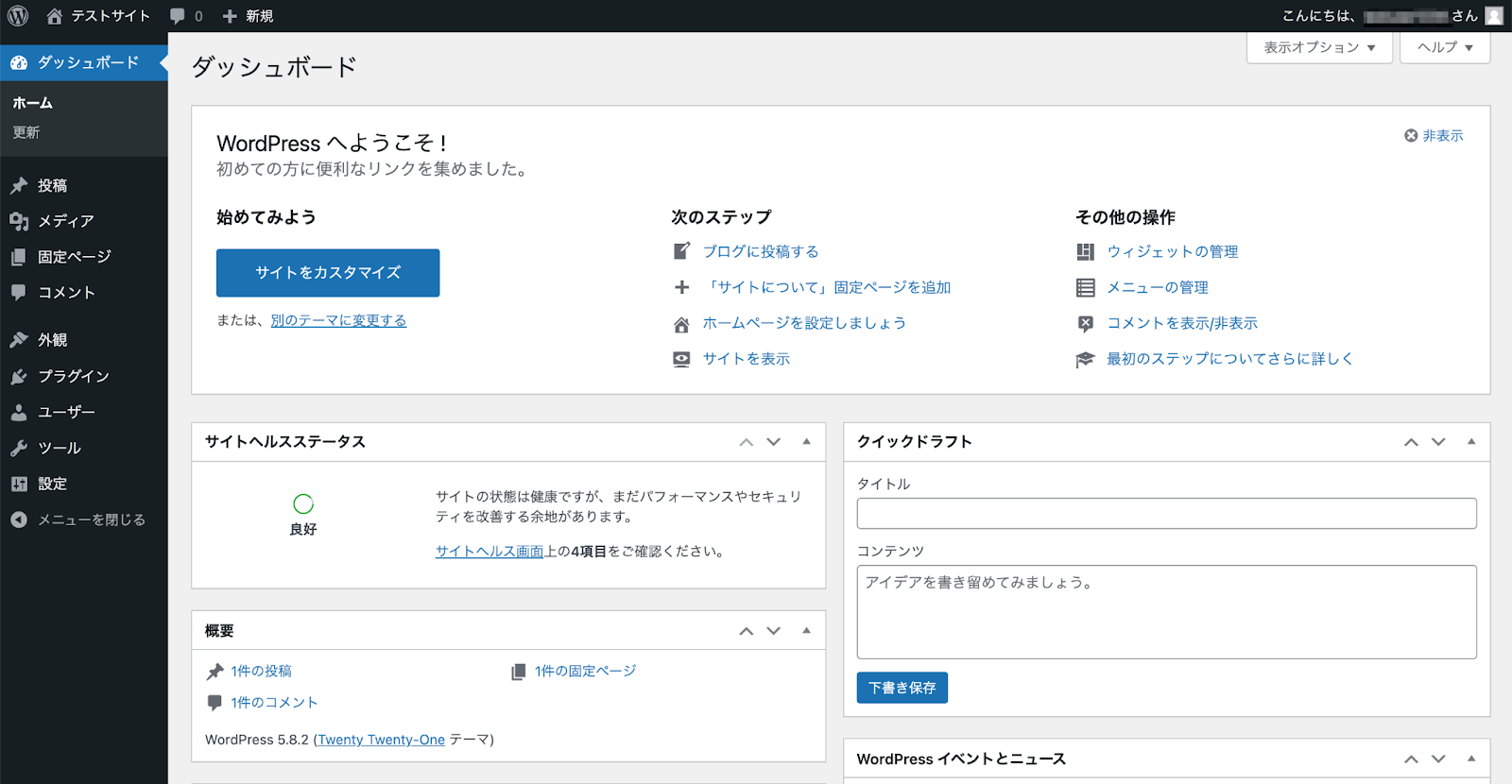Click the 固定ページ page icon in sidebar
The image size is (1512, 784).
point(19,257)
